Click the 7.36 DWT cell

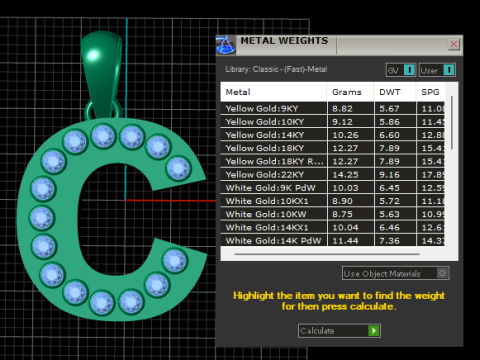[x=395, y=240]
